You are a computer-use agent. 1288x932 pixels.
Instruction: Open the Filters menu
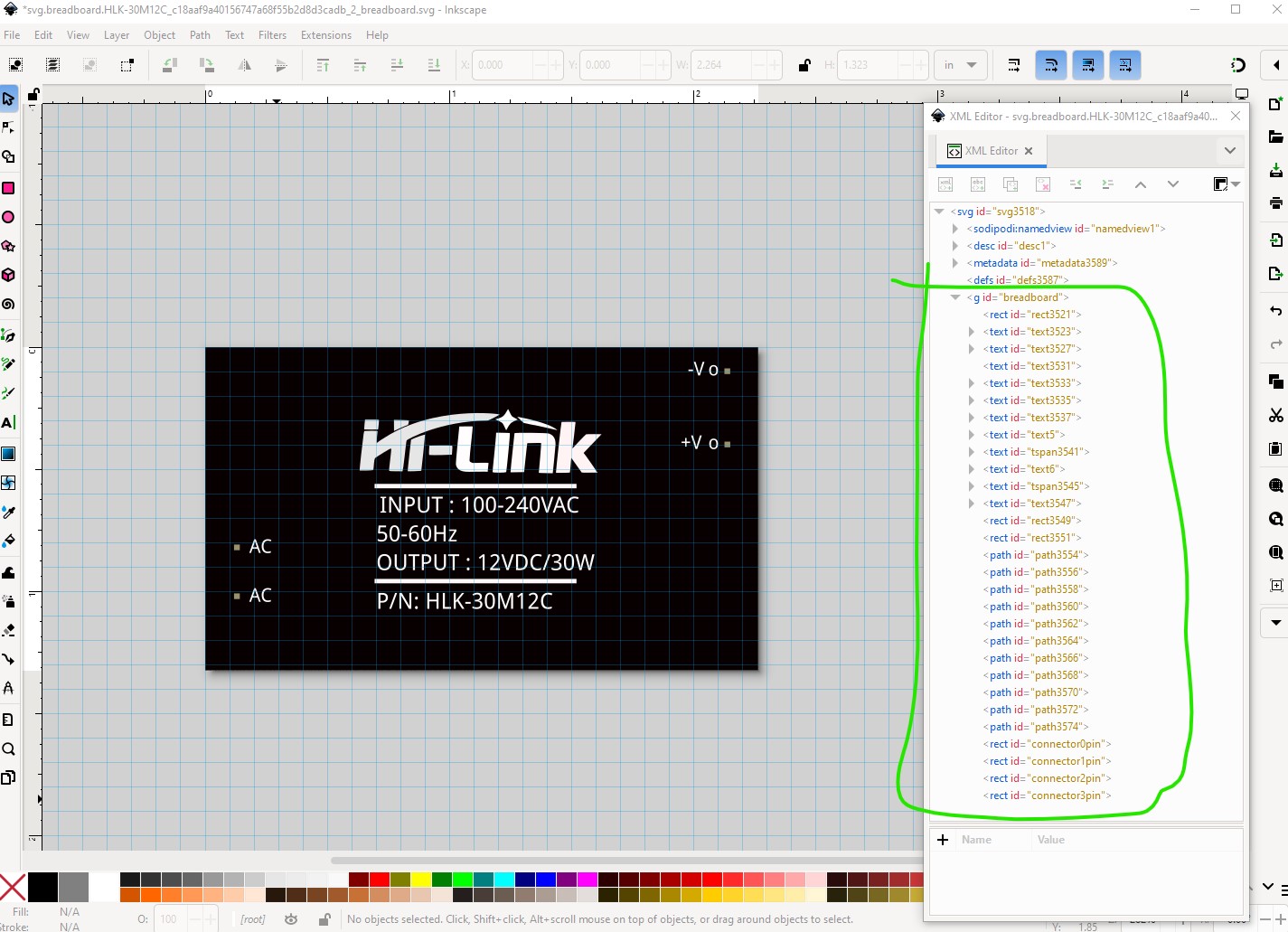[x=272, y=35]
